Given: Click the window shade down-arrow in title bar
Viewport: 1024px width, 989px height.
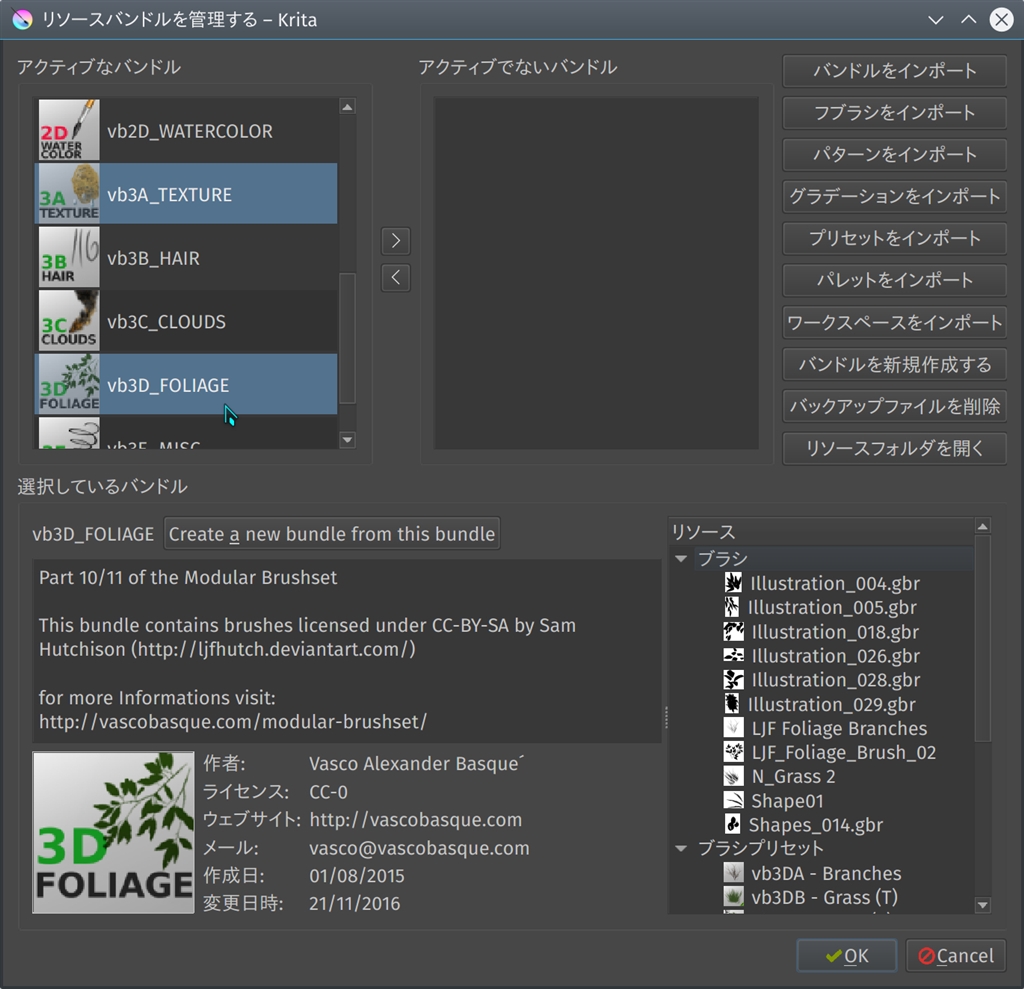Looking at the screenshot, I should coord(936,20).
